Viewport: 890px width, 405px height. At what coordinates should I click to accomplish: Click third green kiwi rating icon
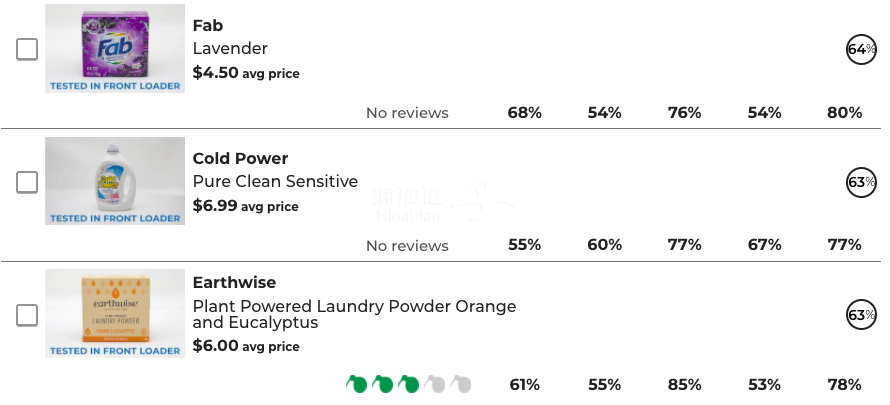pyautogui.click(x=409, y=384)
